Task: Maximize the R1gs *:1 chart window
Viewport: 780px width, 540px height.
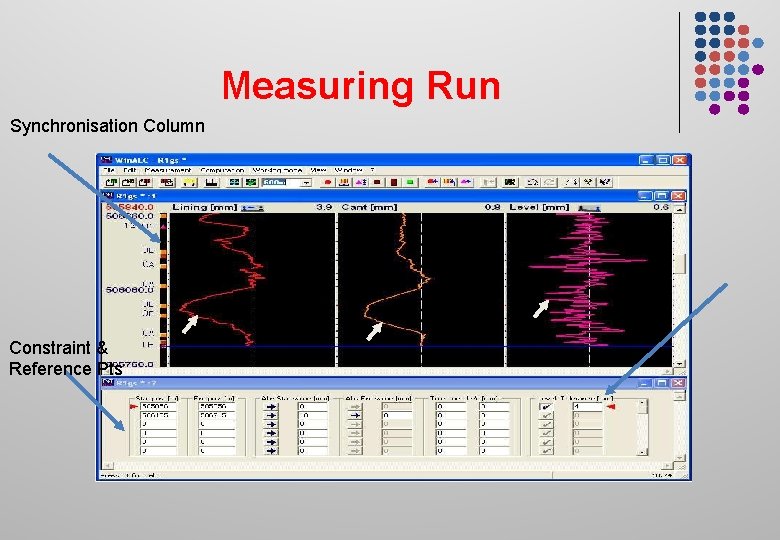Action: click(661, 196)
